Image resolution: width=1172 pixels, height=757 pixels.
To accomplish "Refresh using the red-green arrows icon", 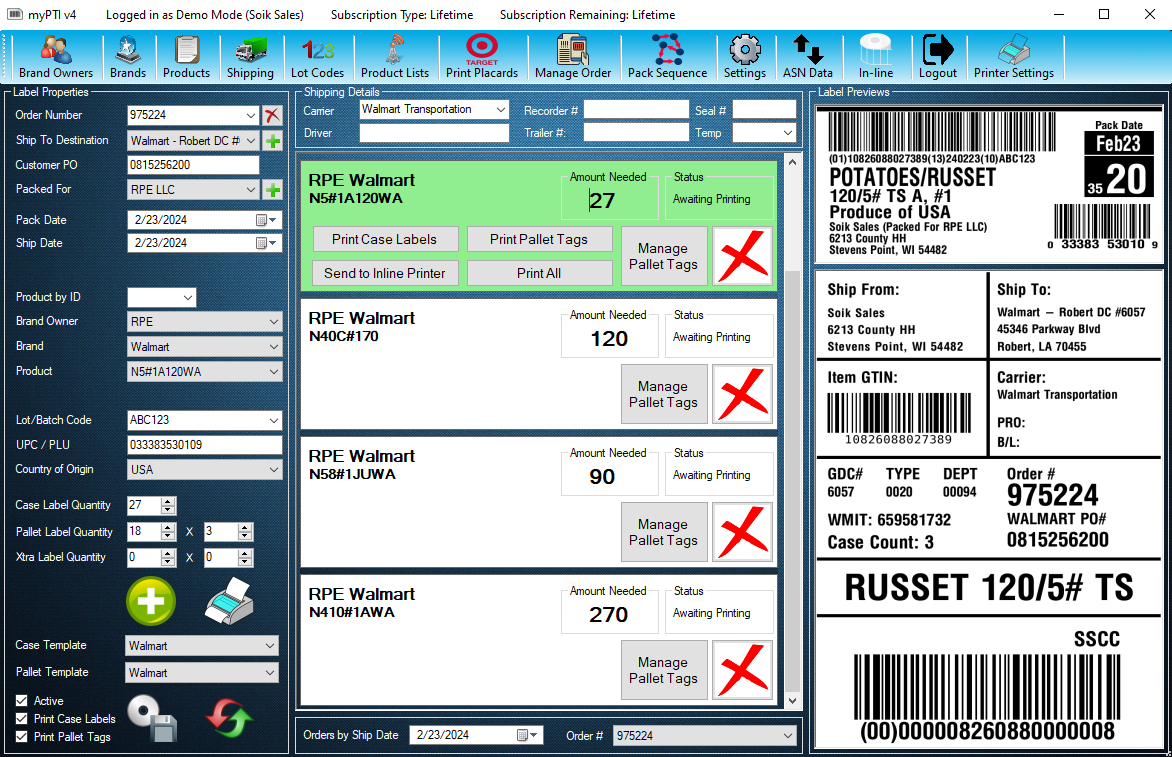I will click(229, 717).
